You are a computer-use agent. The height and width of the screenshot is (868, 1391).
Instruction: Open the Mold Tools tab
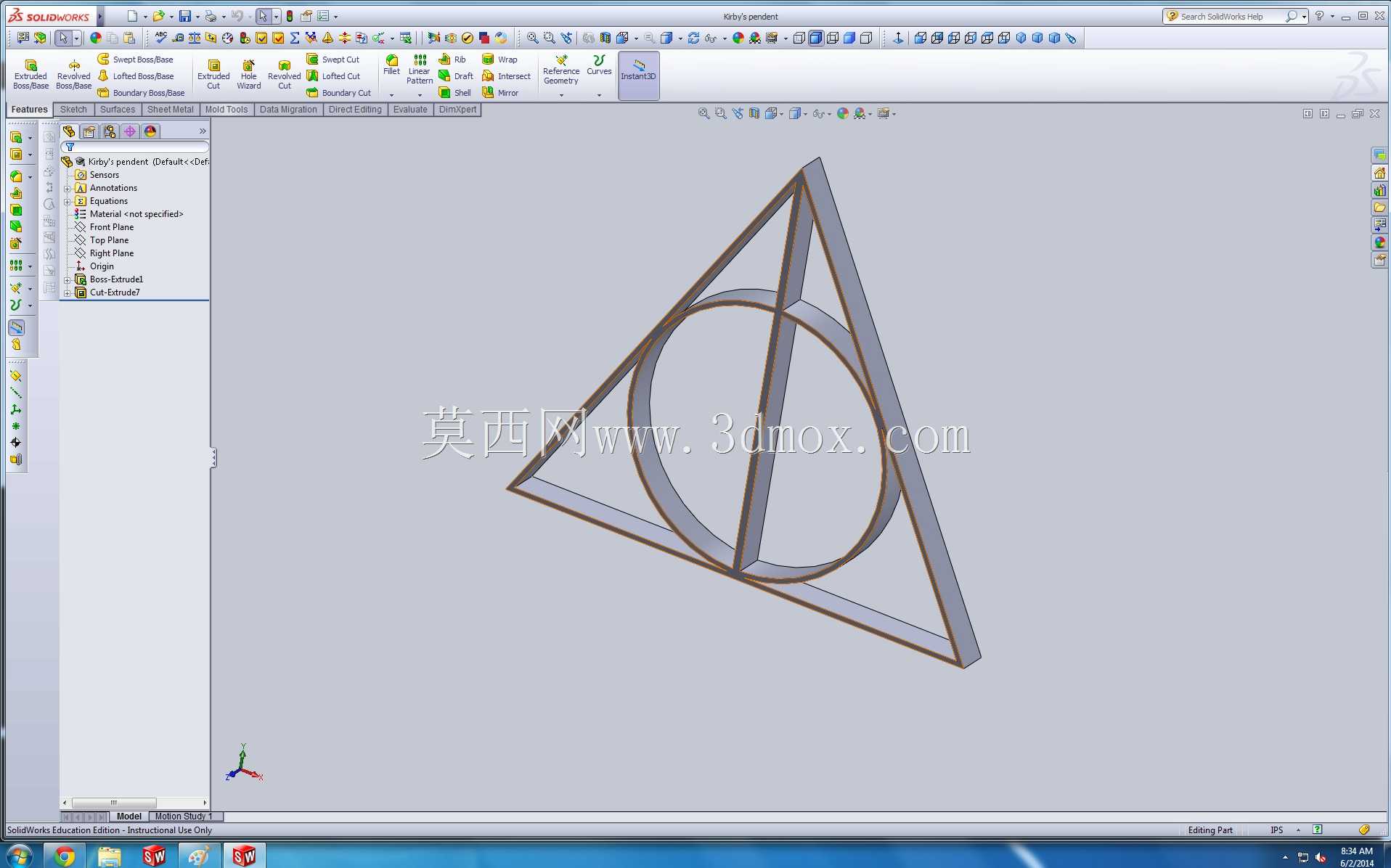coord(227,110)
